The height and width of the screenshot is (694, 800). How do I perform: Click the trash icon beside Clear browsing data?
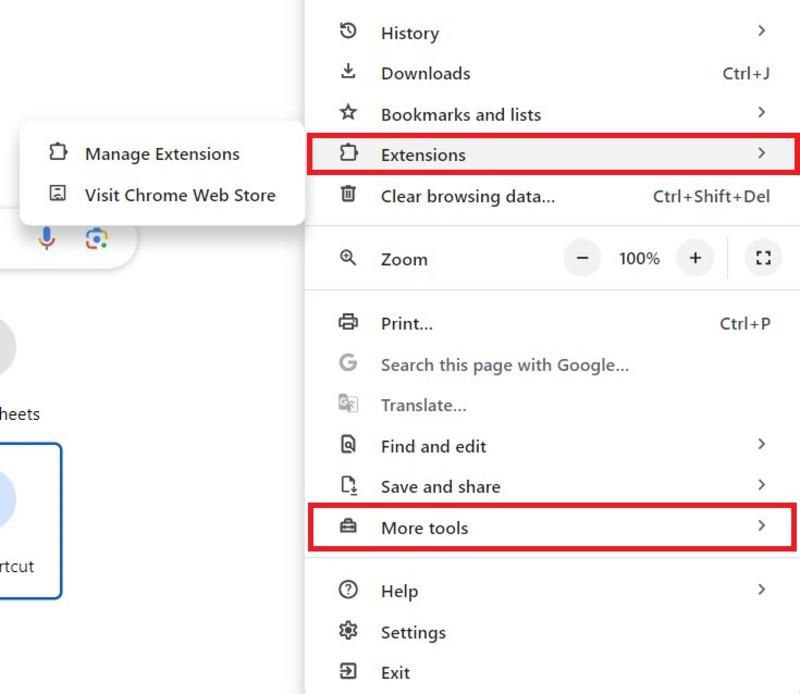[348, 193]
